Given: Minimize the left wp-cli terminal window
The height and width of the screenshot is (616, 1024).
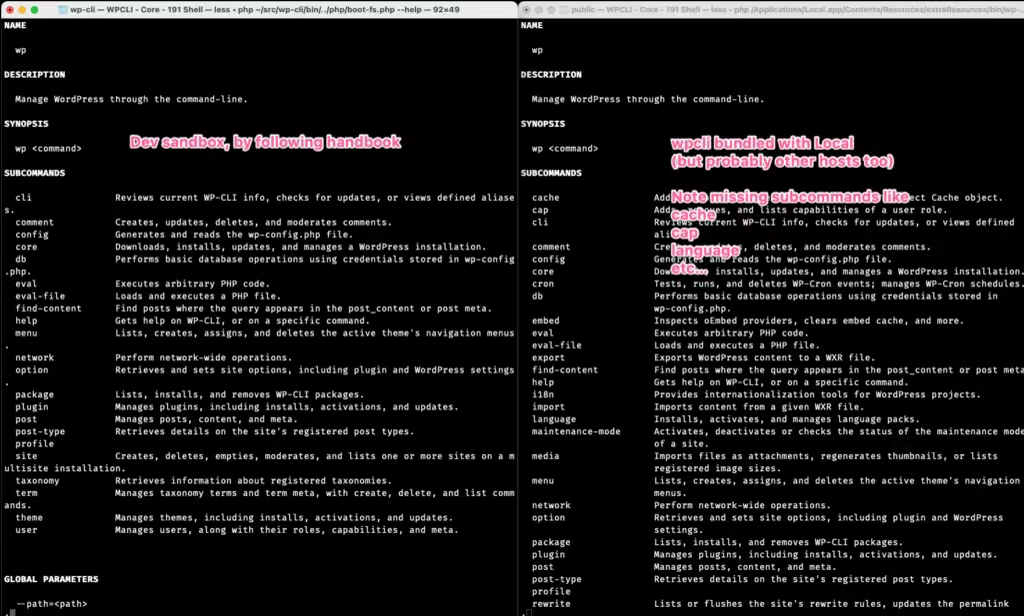Looking at the screenshot, I should [x=22, y=10].
